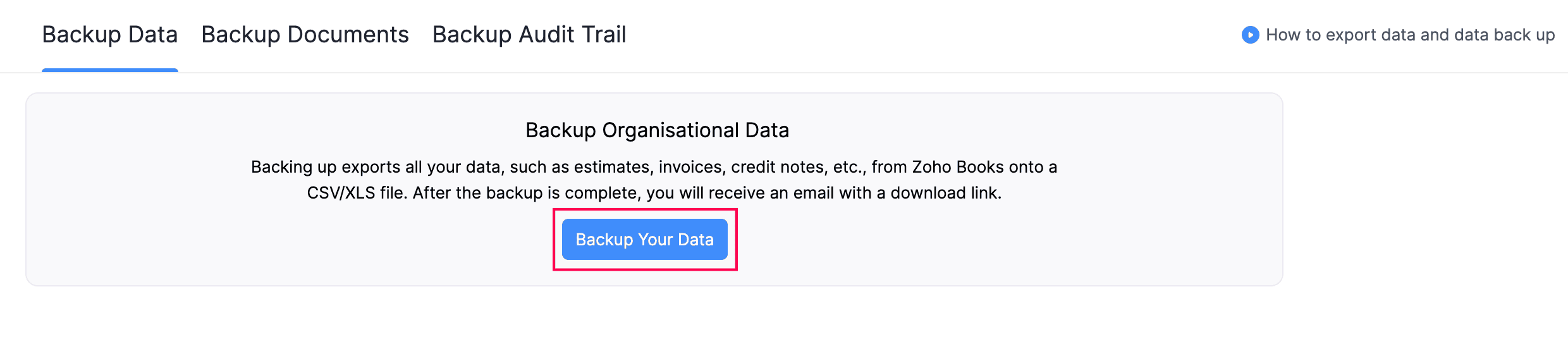Click the blue play video icon
Image resolution: width=1568 pixels, height=344 pixels.
[x=1250, y=35]
